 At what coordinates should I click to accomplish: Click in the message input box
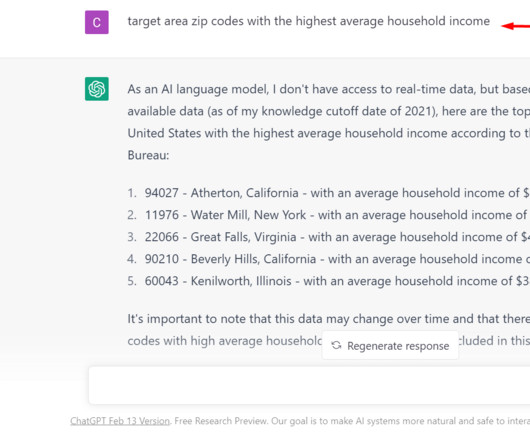coord(309,385)
